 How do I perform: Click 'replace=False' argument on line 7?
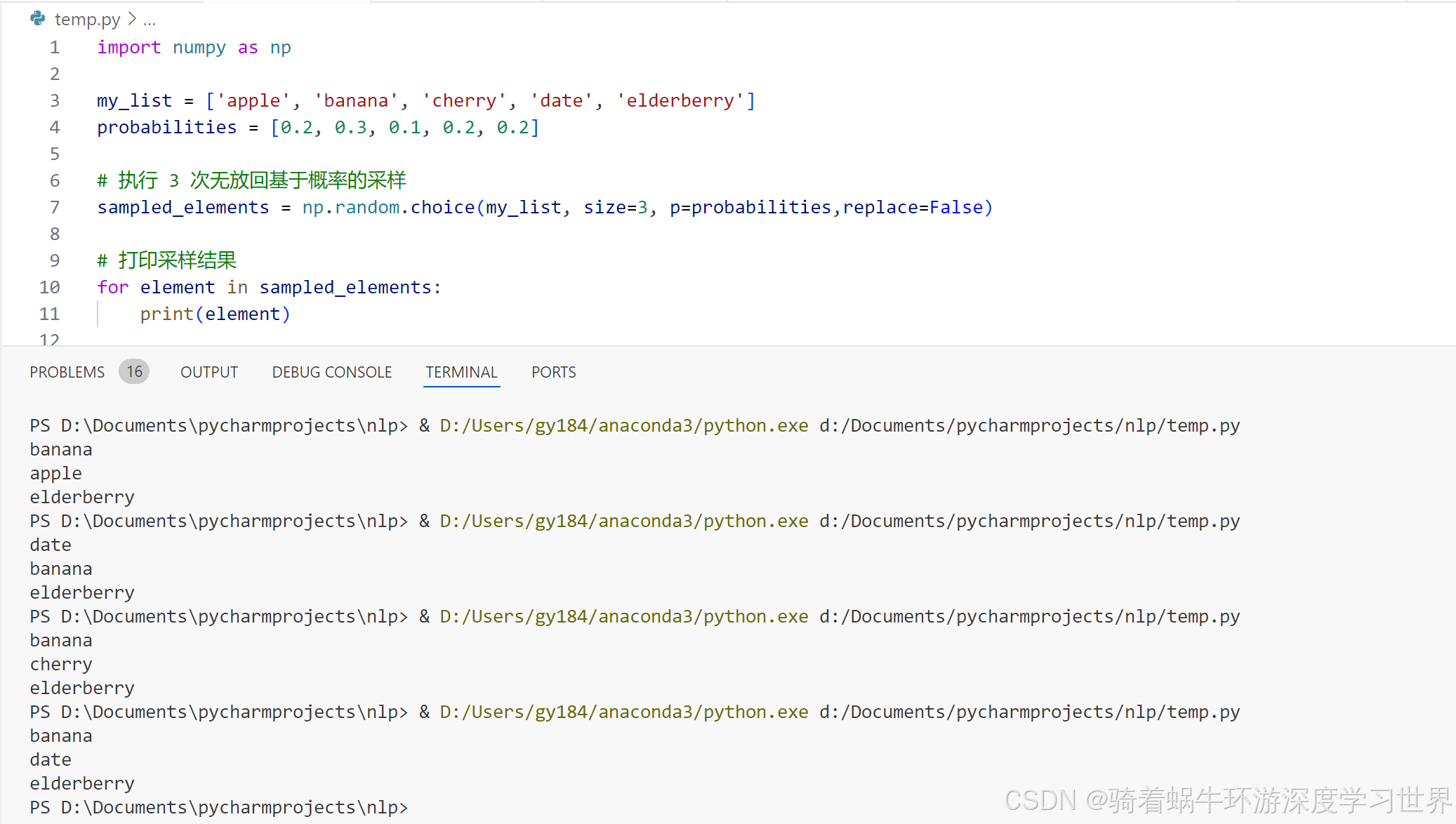pyautogui.click(x=913, y=207)
